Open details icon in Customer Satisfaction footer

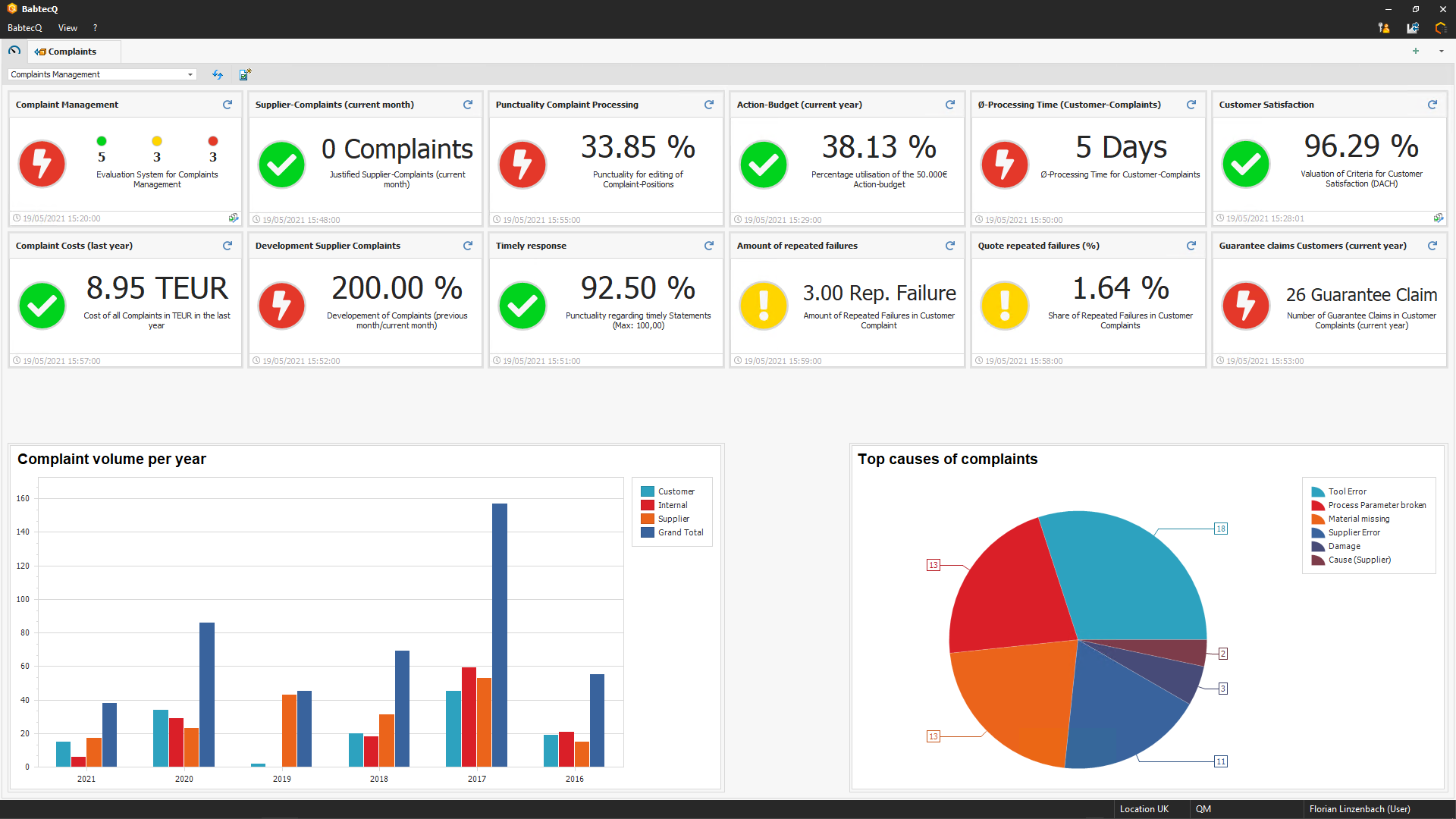[x=1439, y=218]
